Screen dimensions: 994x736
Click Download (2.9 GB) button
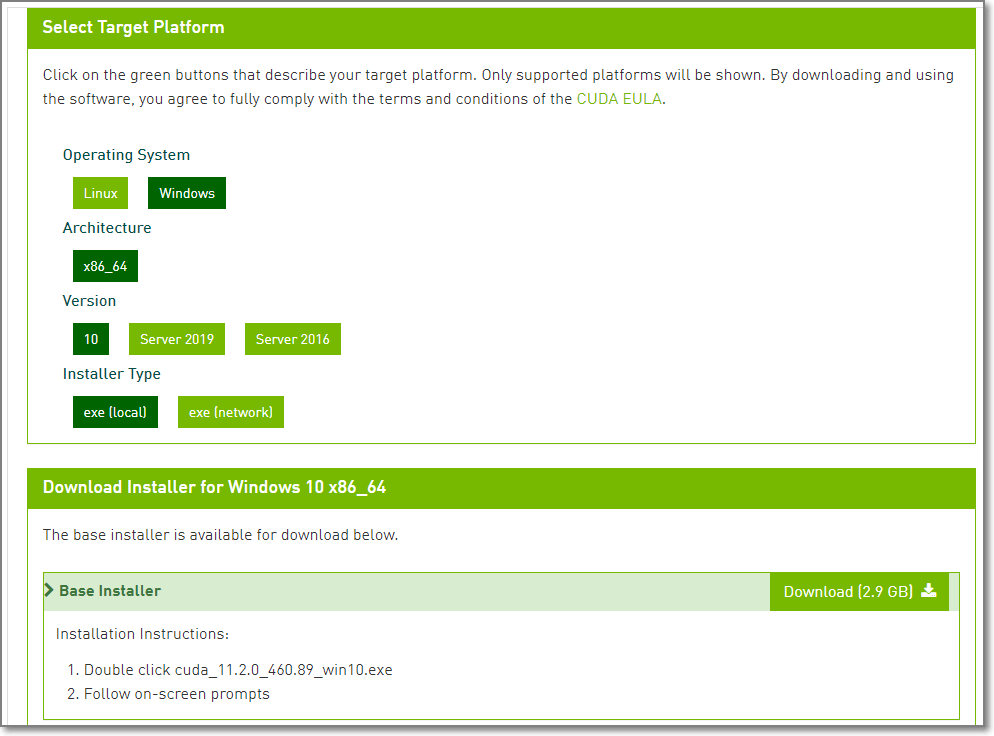[x=859, y=591]
